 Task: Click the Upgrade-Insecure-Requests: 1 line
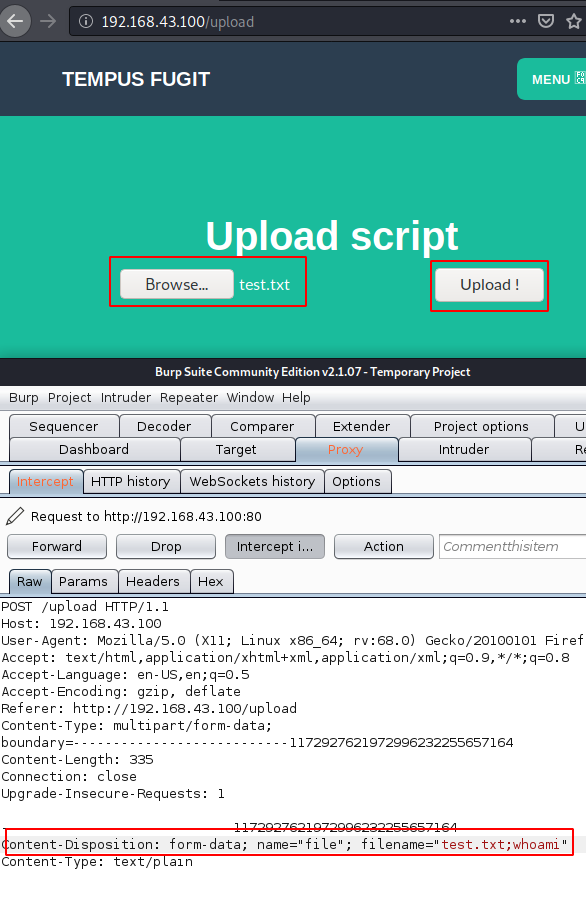point(113,793)
